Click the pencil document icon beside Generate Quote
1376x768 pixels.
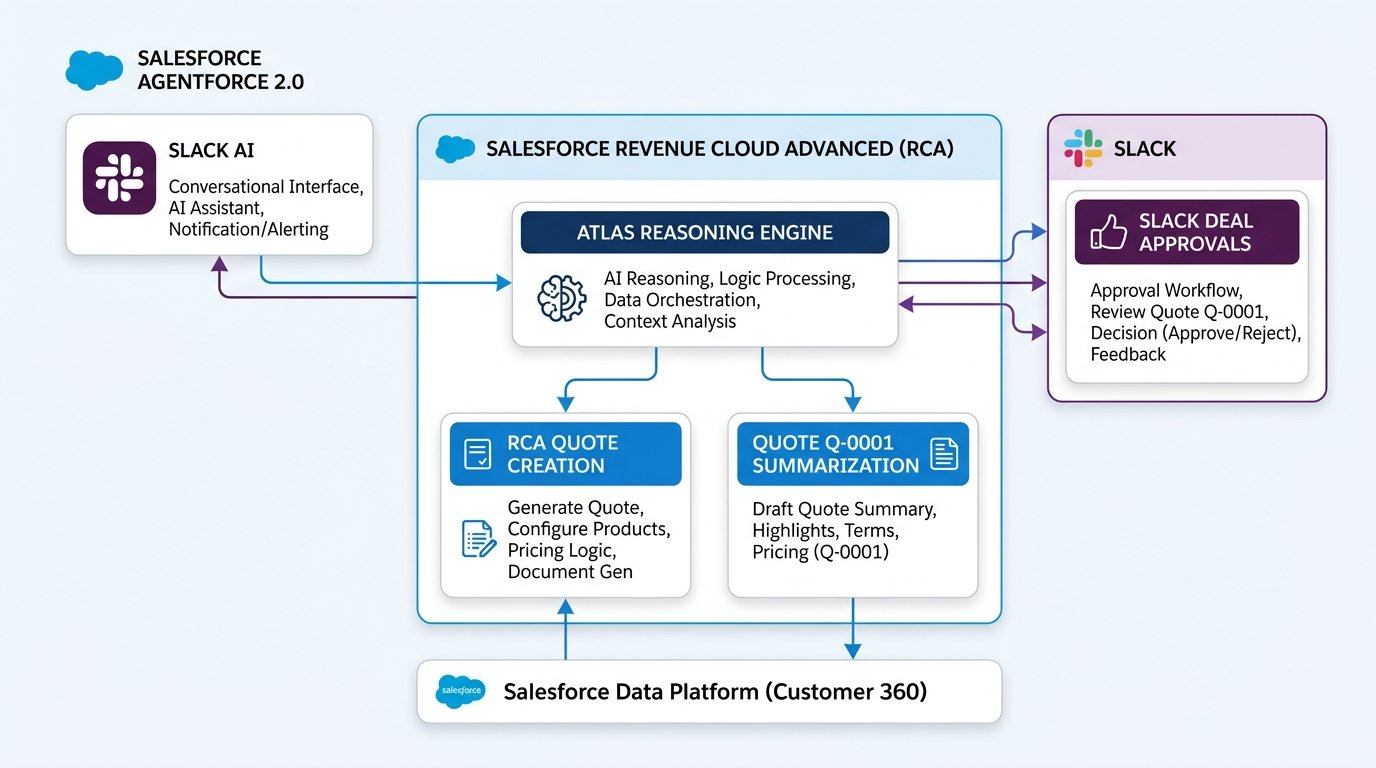[479, 539]
